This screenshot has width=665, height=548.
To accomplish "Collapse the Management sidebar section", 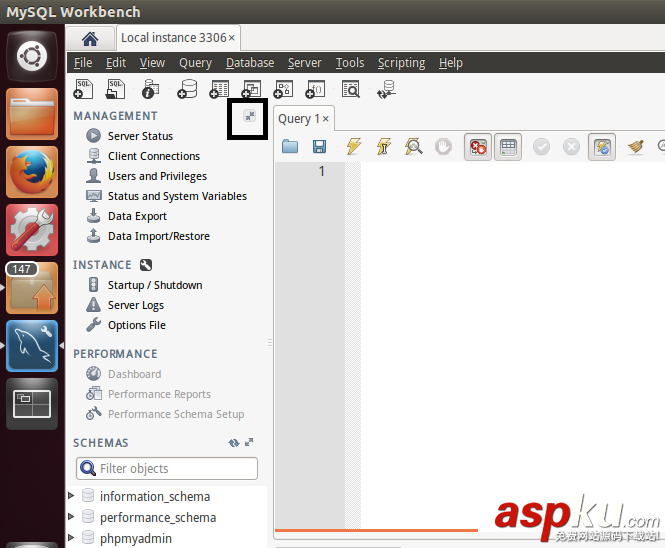I will click(250, 115).
